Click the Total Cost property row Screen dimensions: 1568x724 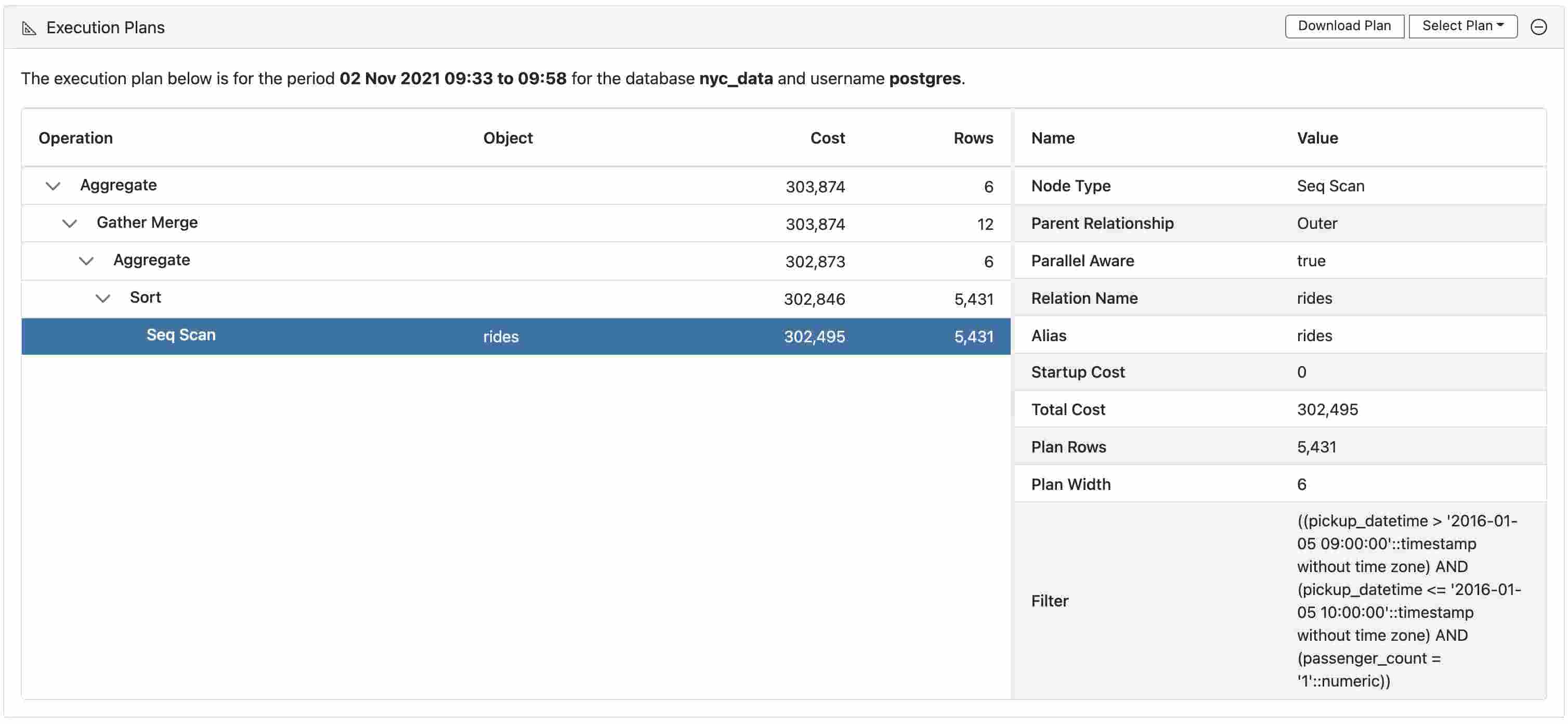coord(1068,410)
